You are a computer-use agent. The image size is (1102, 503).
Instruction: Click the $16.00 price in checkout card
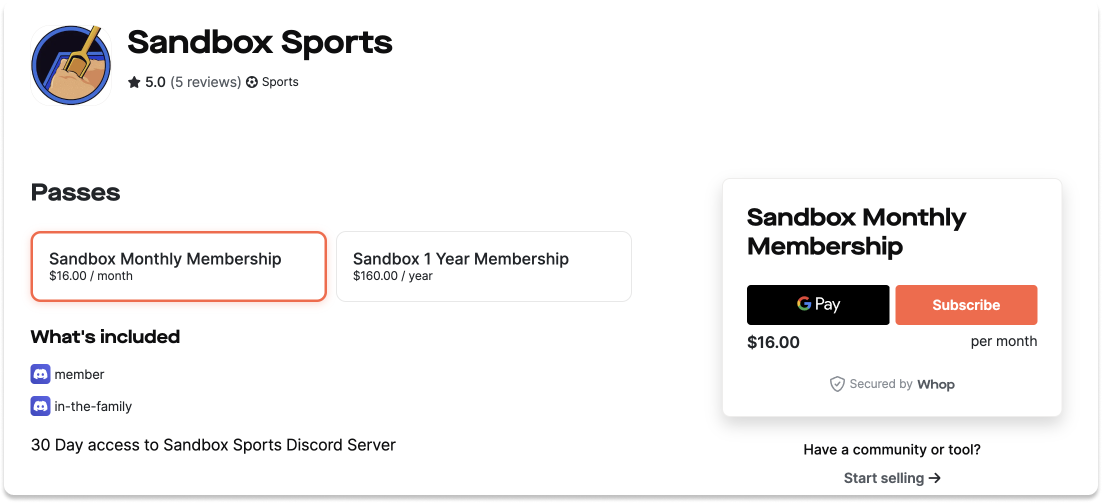point(773,342)
